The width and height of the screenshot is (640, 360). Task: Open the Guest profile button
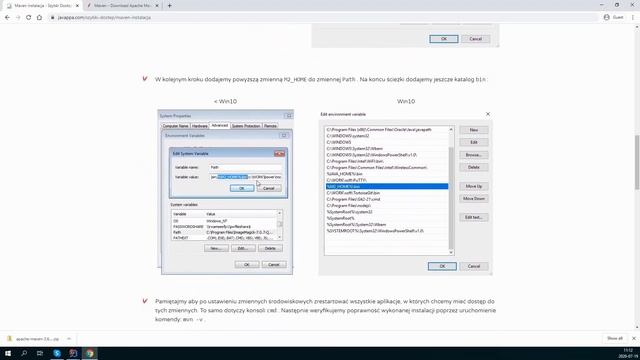(613, 17)
